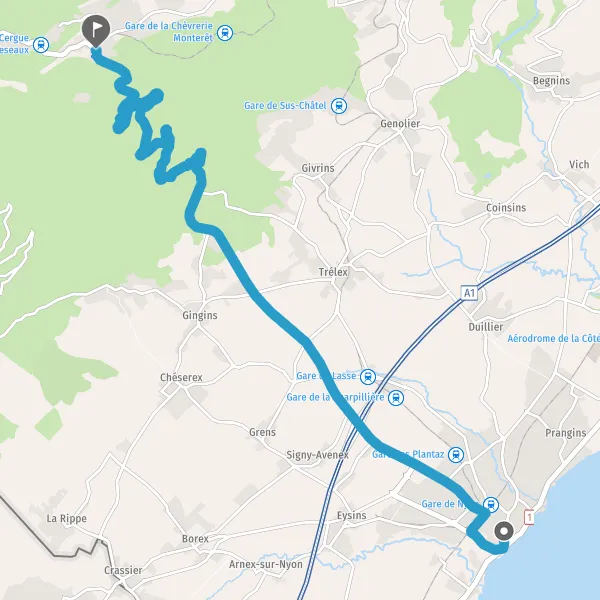This screenshot has width=600, height=600.
Task: Click the Begnins town label
Action: 551,81
